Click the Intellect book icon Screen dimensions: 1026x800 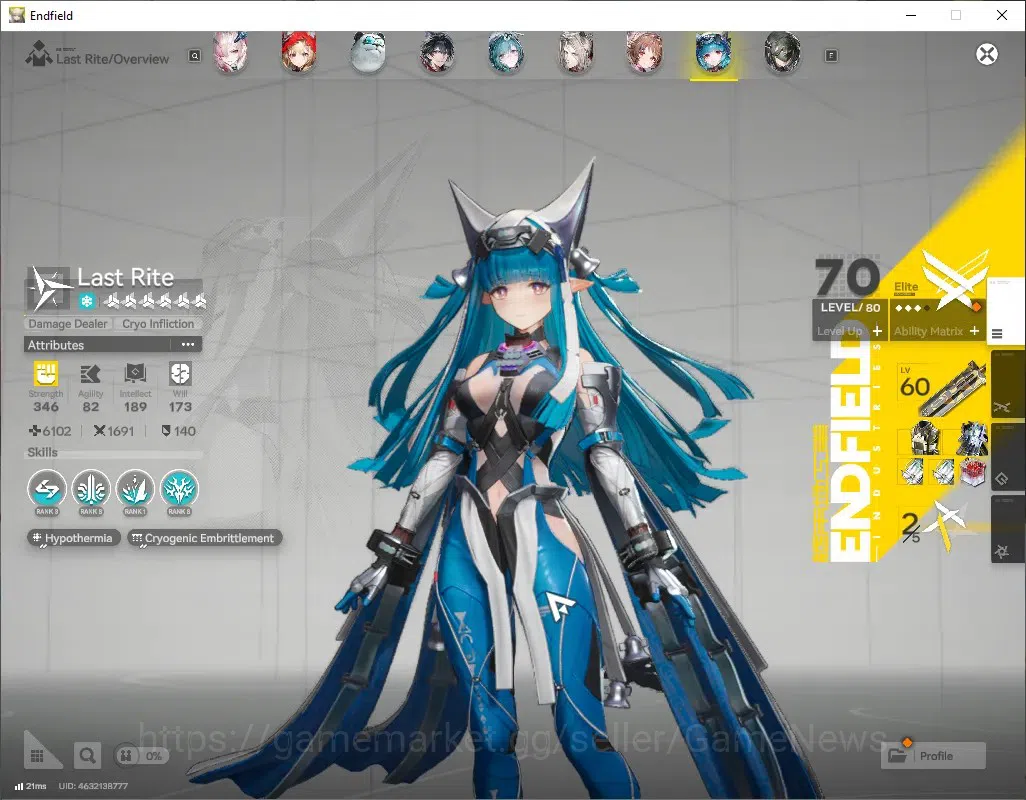[x=135, y=374]
